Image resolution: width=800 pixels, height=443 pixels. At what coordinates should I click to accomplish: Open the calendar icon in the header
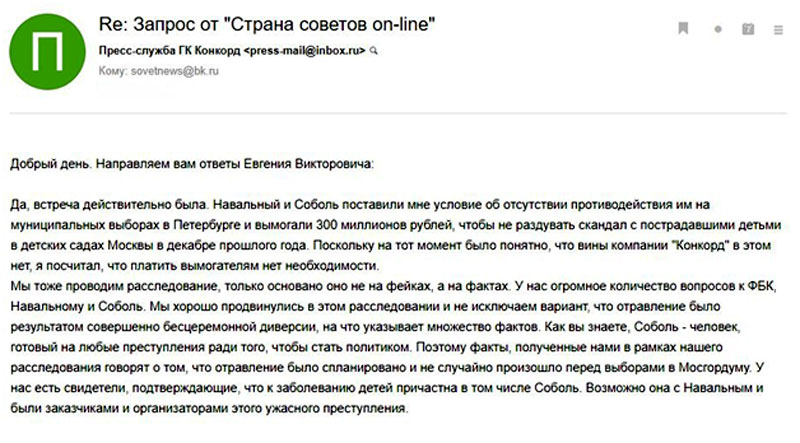747,29
